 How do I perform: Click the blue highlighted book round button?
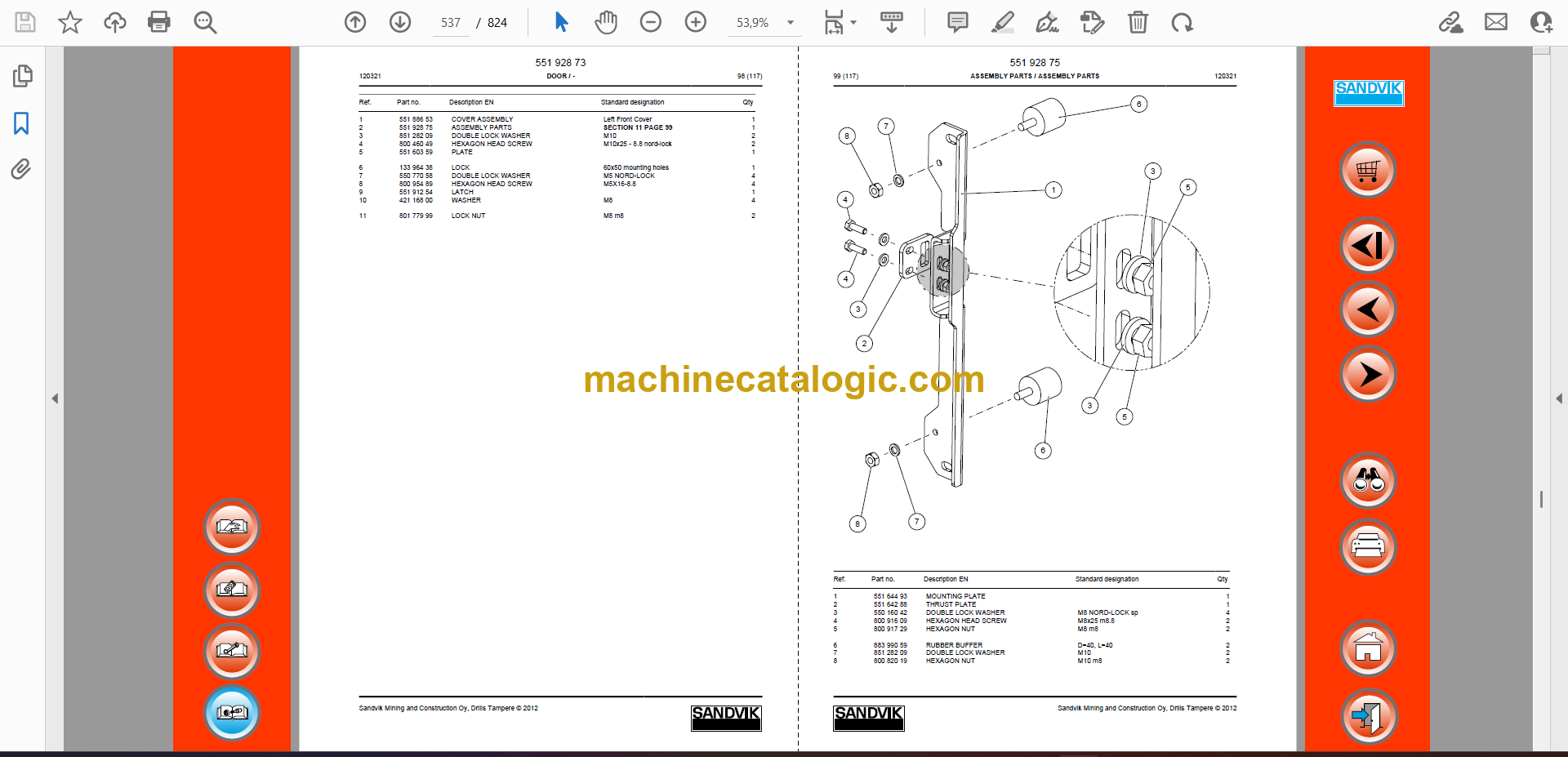click(x=232, y=713)
